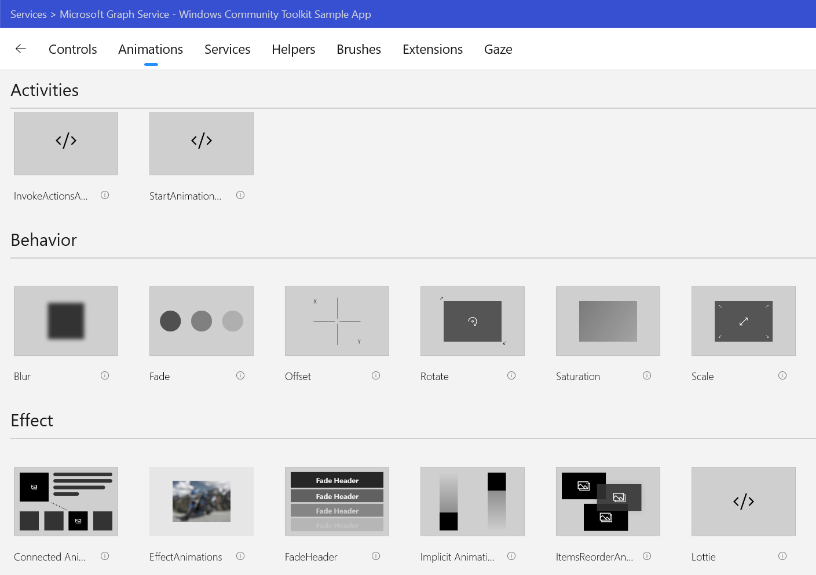Open the Helpers tab
This screenshot has width=816, height=575.
pos(294,49)
